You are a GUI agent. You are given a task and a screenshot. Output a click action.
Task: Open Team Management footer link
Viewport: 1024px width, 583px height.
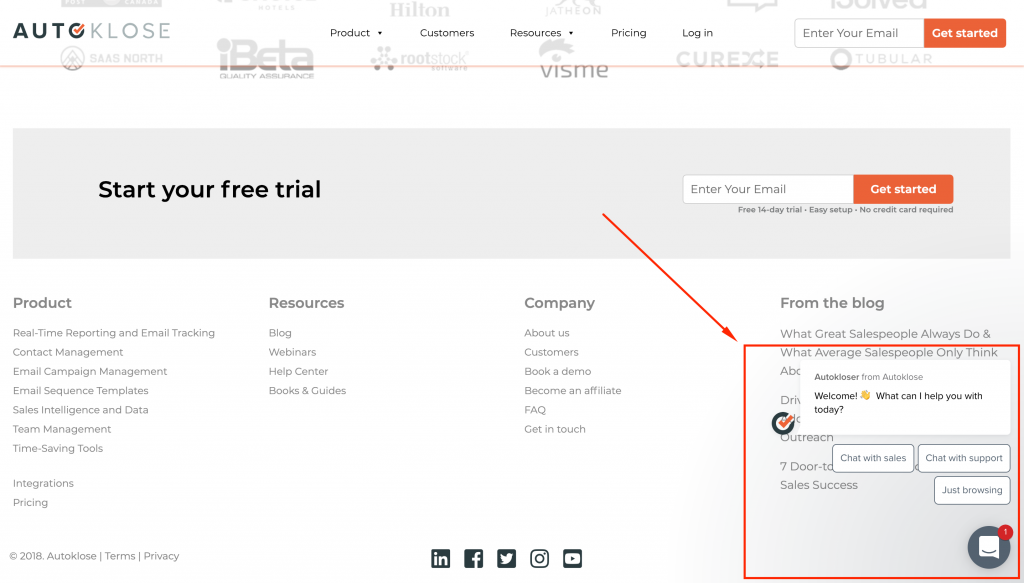[62, 430]
